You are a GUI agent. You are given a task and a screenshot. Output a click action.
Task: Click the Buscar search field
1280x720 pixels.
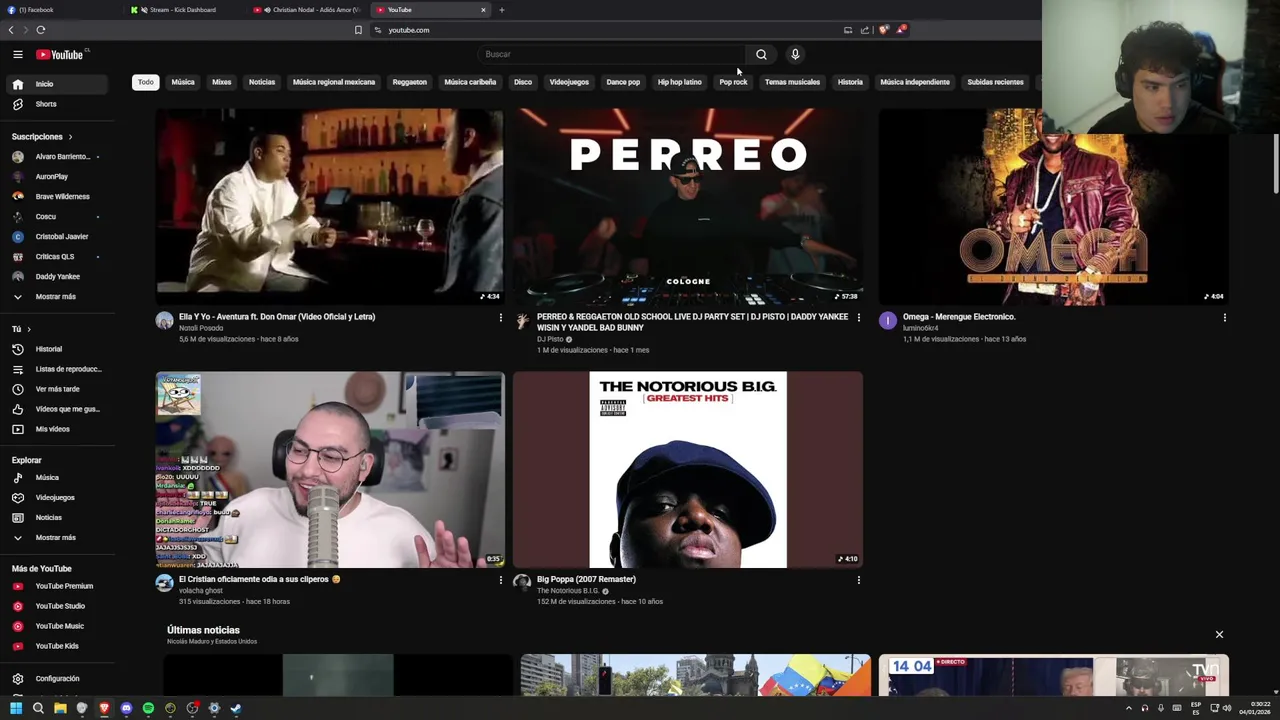612,54
